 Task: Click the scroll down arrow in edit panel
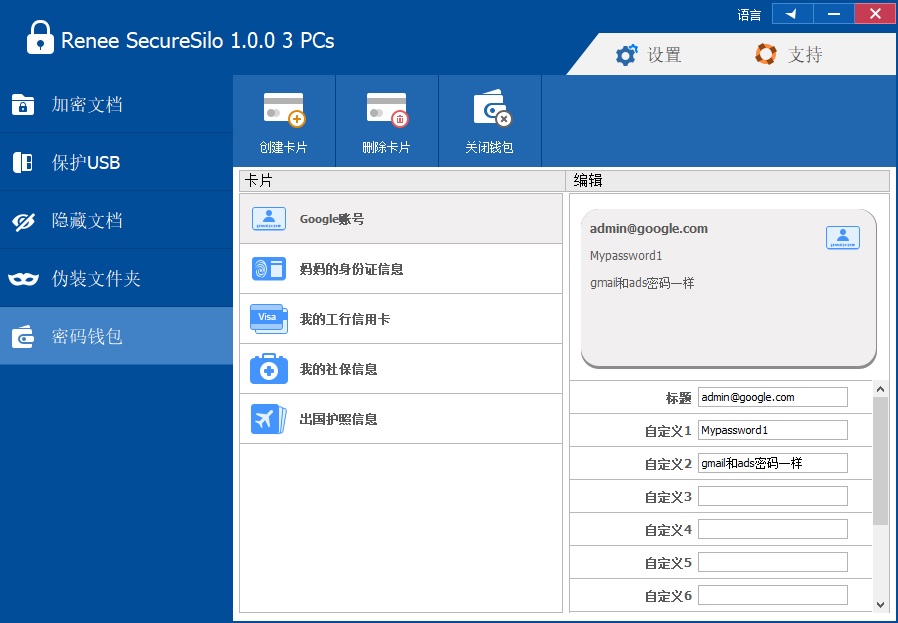880,605
